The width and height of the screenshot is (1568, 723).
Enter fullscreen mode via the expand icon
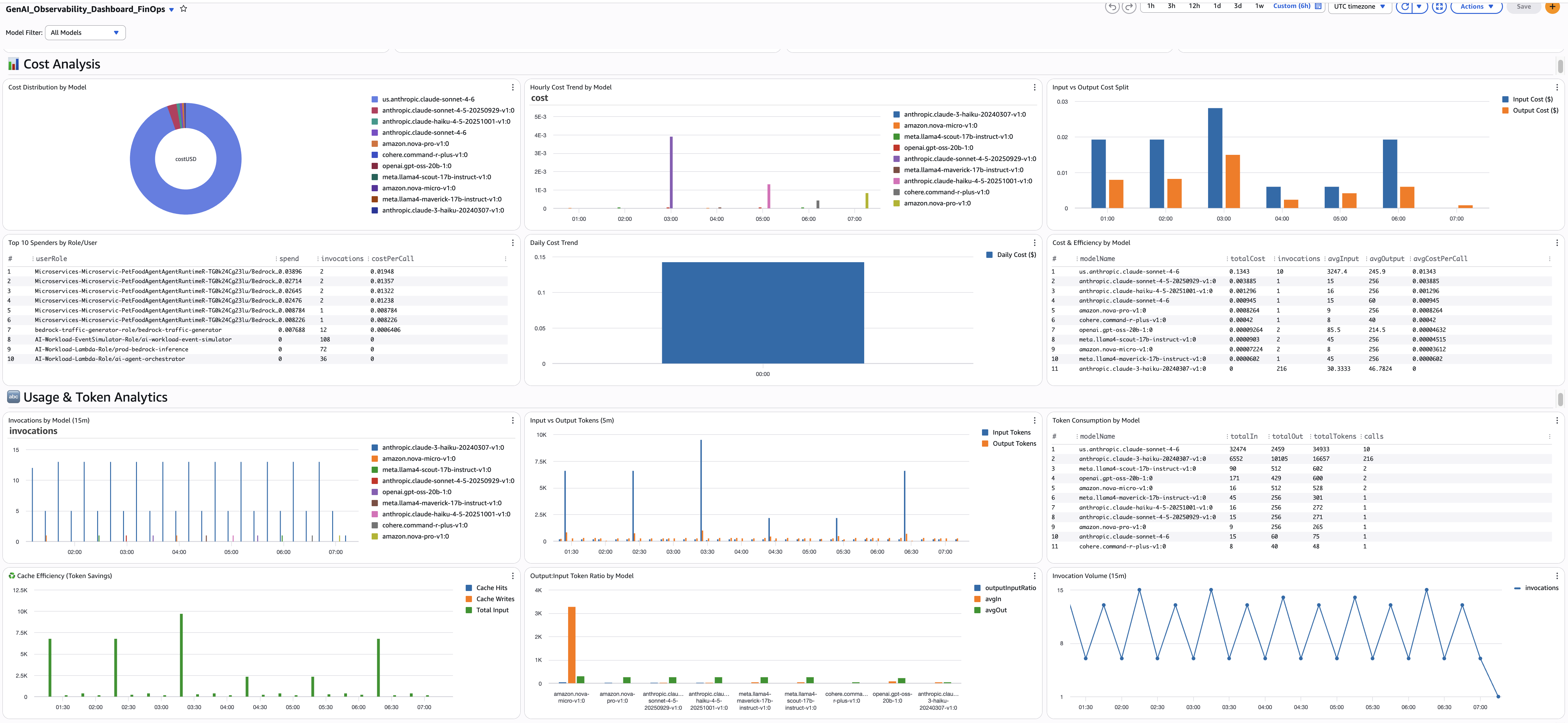(1439, 7)
